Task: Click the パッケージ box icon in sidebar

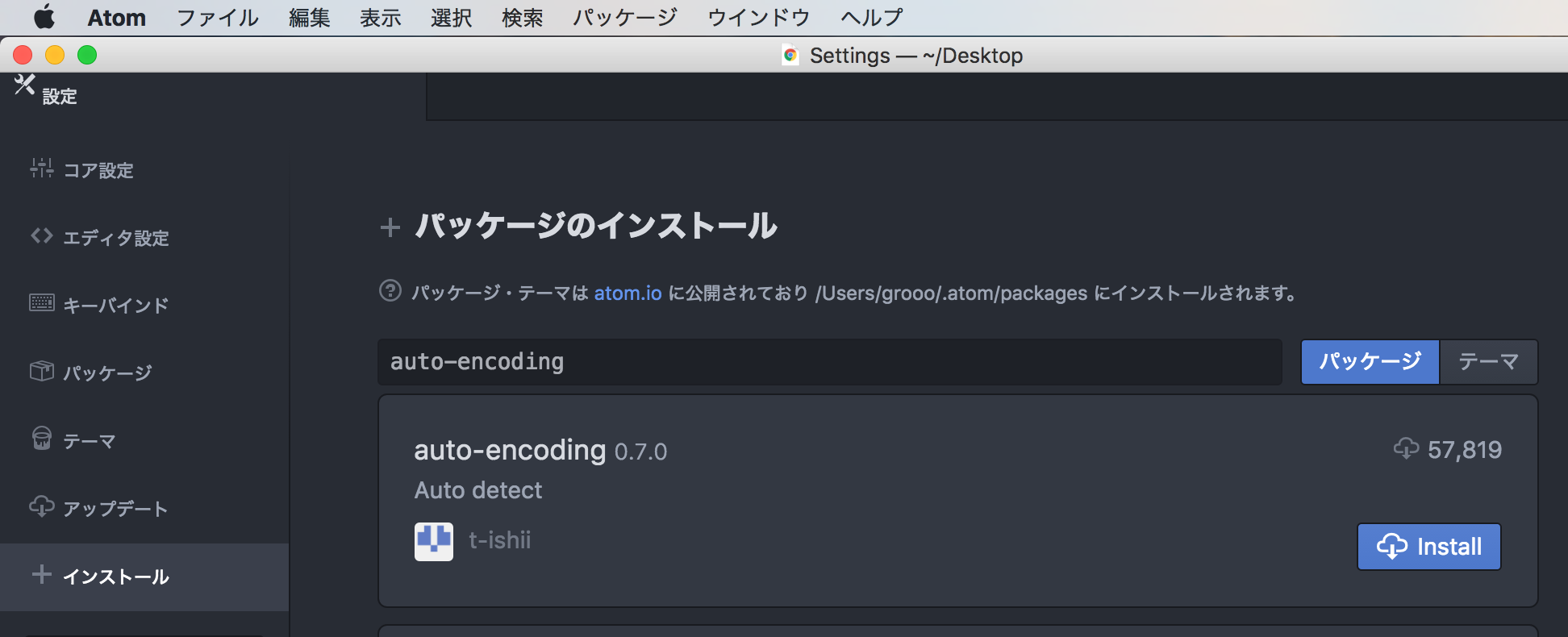Action: point(42,370)
